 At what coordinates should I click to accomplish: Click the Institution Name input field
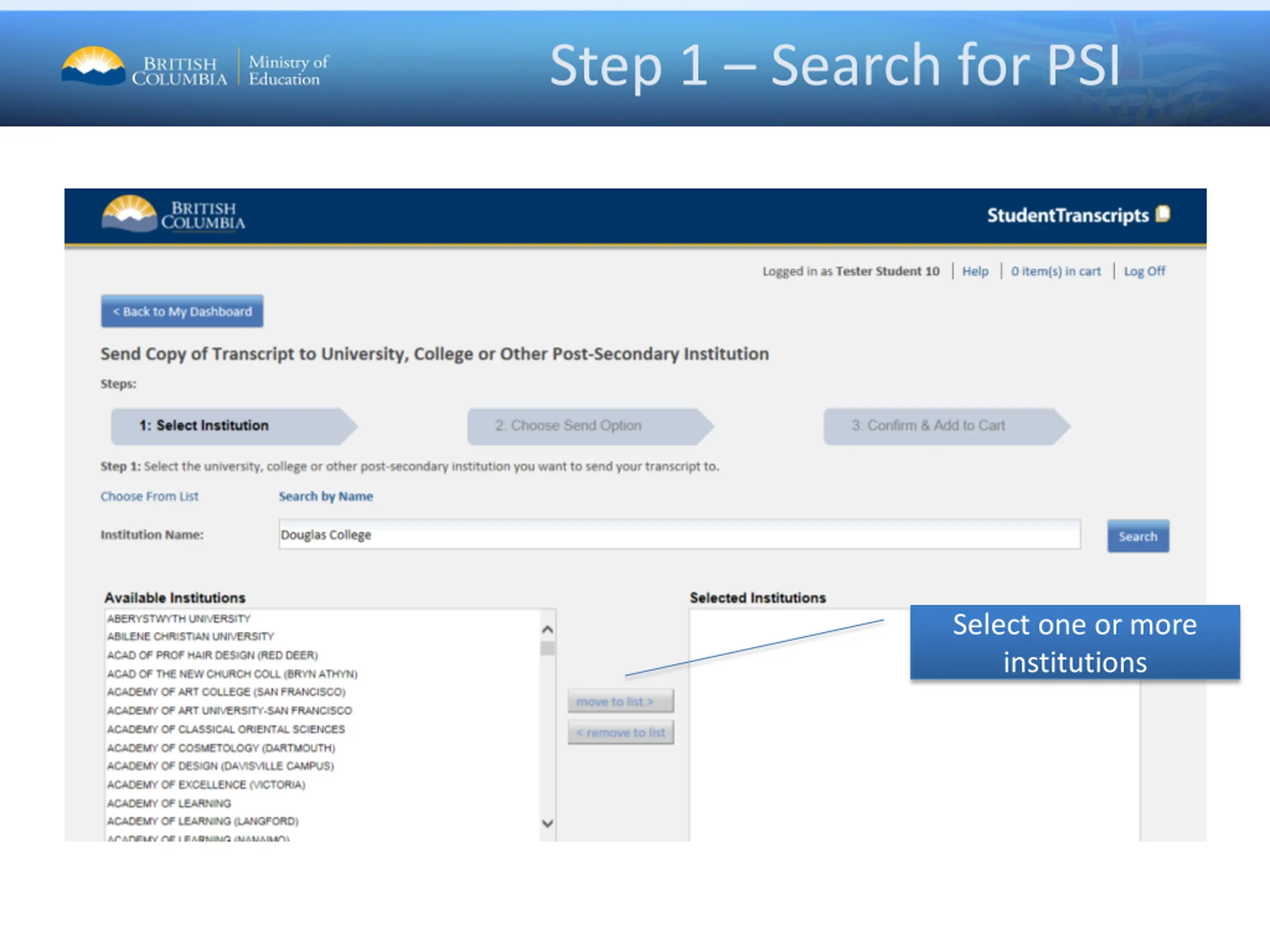click(x=679, y=534)
